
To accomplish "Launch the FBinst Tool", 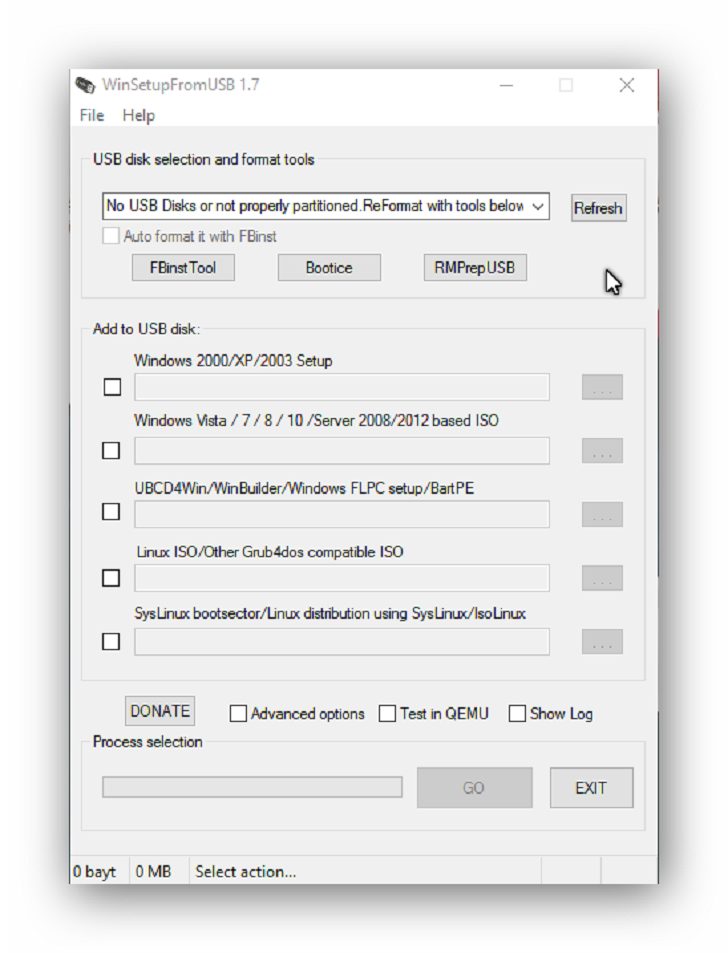I will [183, 267].
